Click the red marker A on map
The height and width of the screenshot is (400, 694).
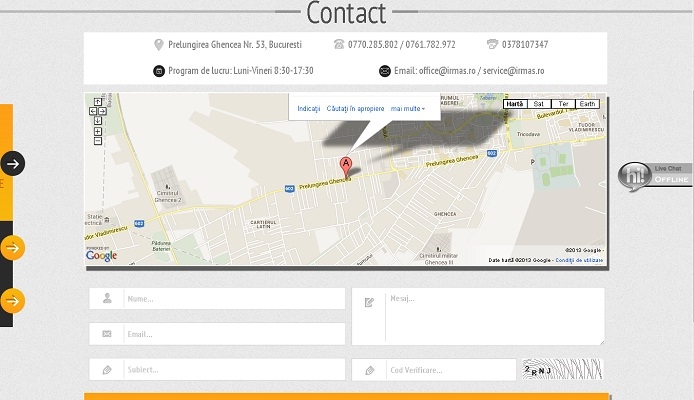coord(346,167)
